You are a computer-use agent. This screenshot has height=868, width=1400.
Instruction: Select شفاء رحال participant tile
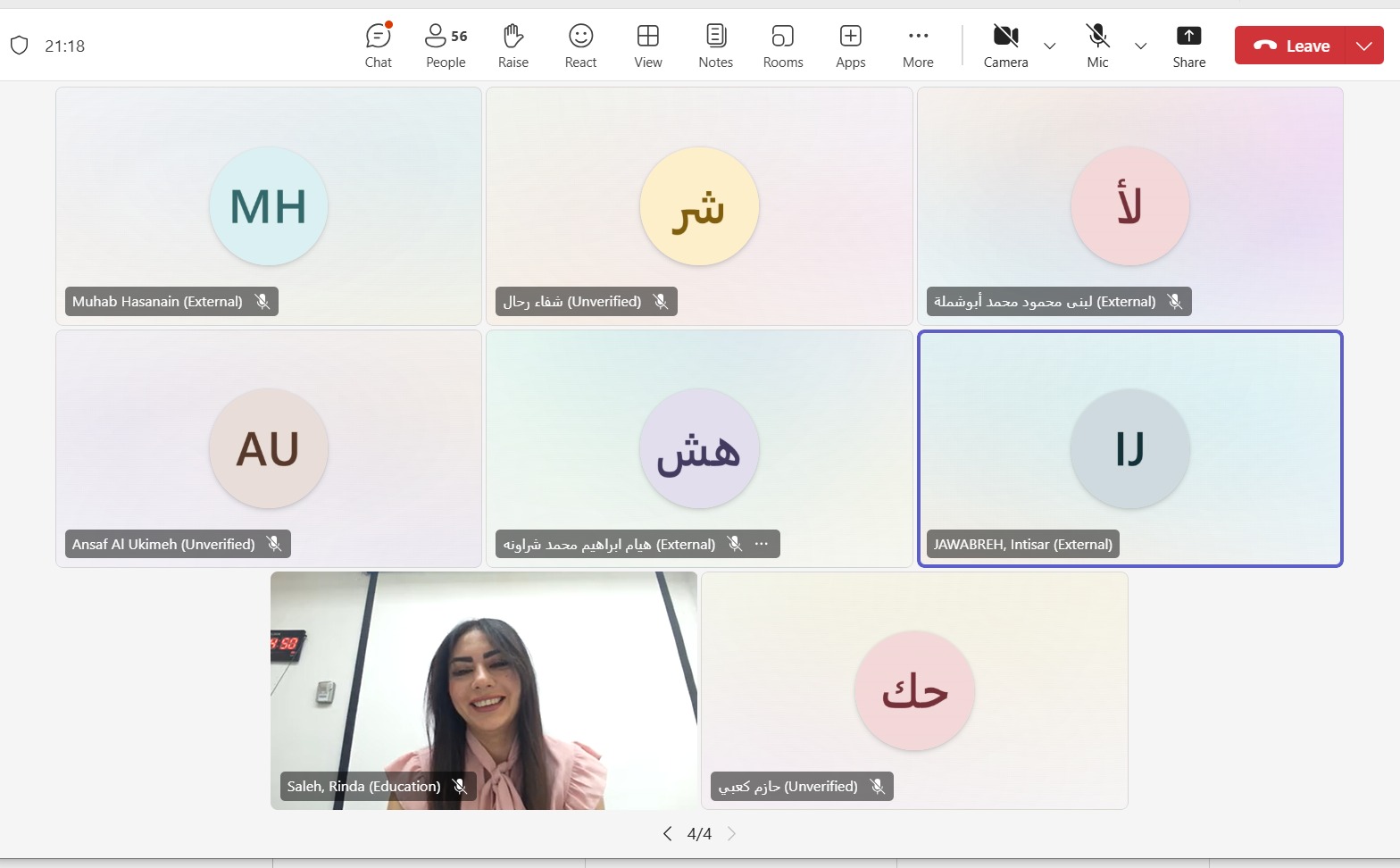pos(699,206)
